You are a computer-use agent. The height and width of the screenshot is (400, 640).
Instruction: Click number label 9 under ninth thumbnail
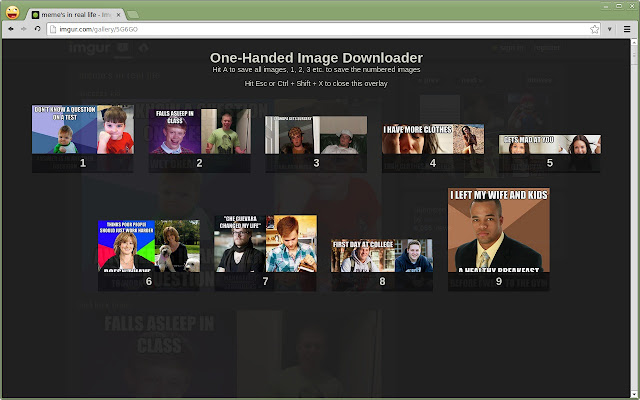point(499,281)
